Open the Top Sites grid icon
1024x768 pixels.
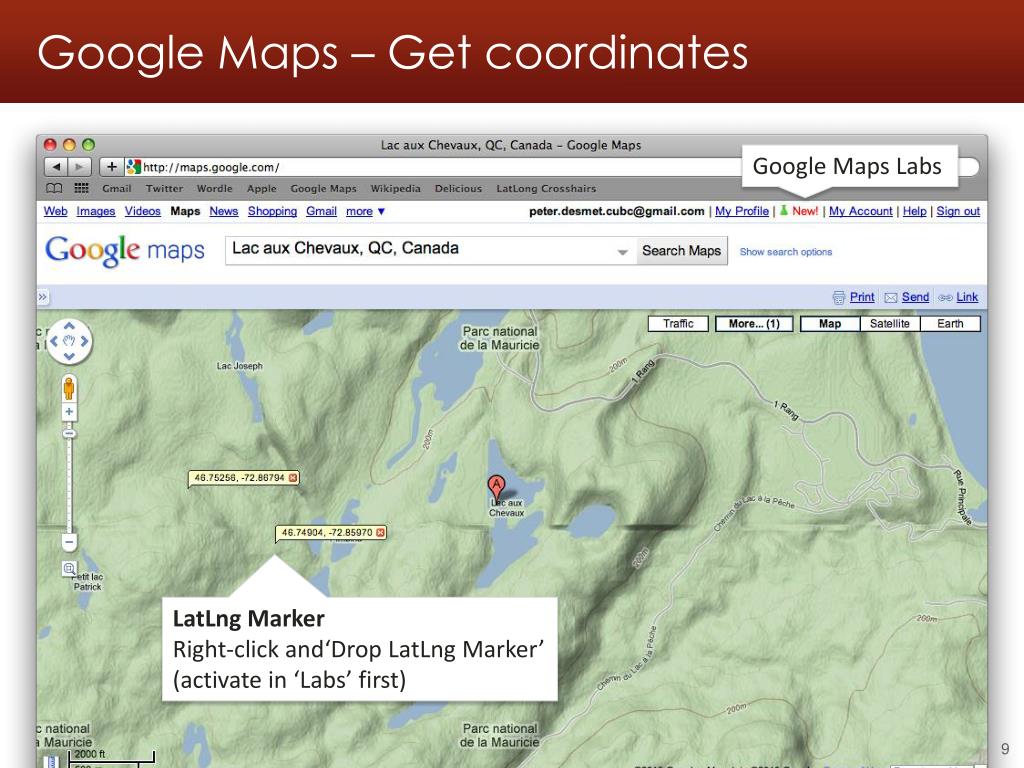[x=82, y=188]
